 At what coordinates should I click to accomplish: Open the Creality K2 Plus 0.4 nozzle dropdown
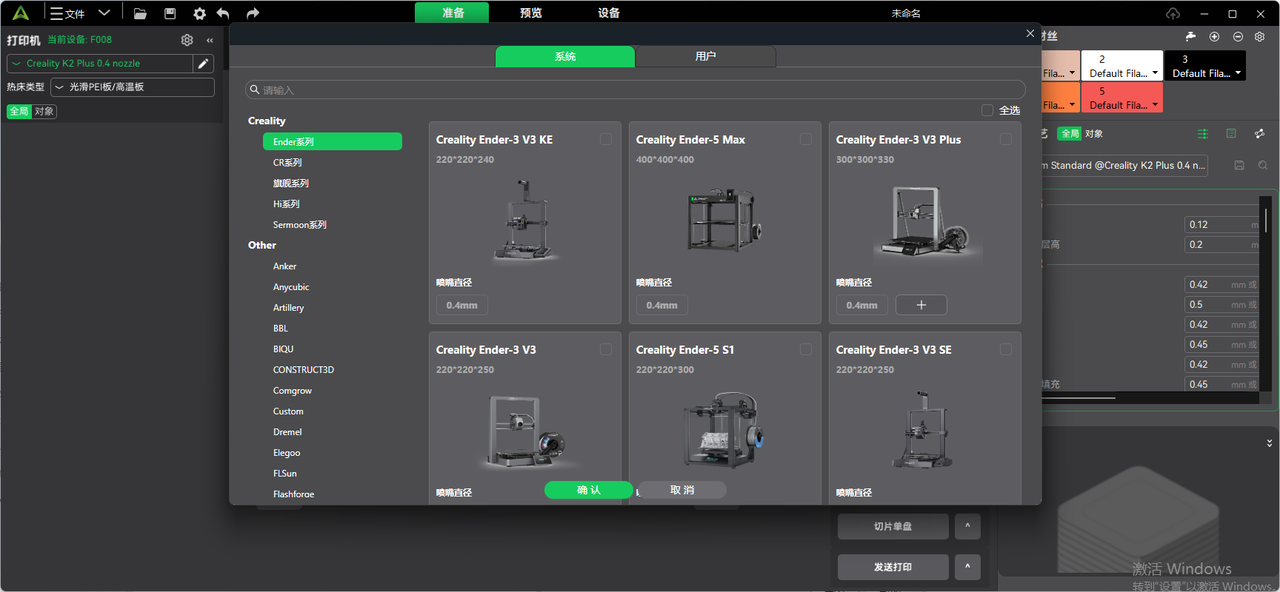100,63
